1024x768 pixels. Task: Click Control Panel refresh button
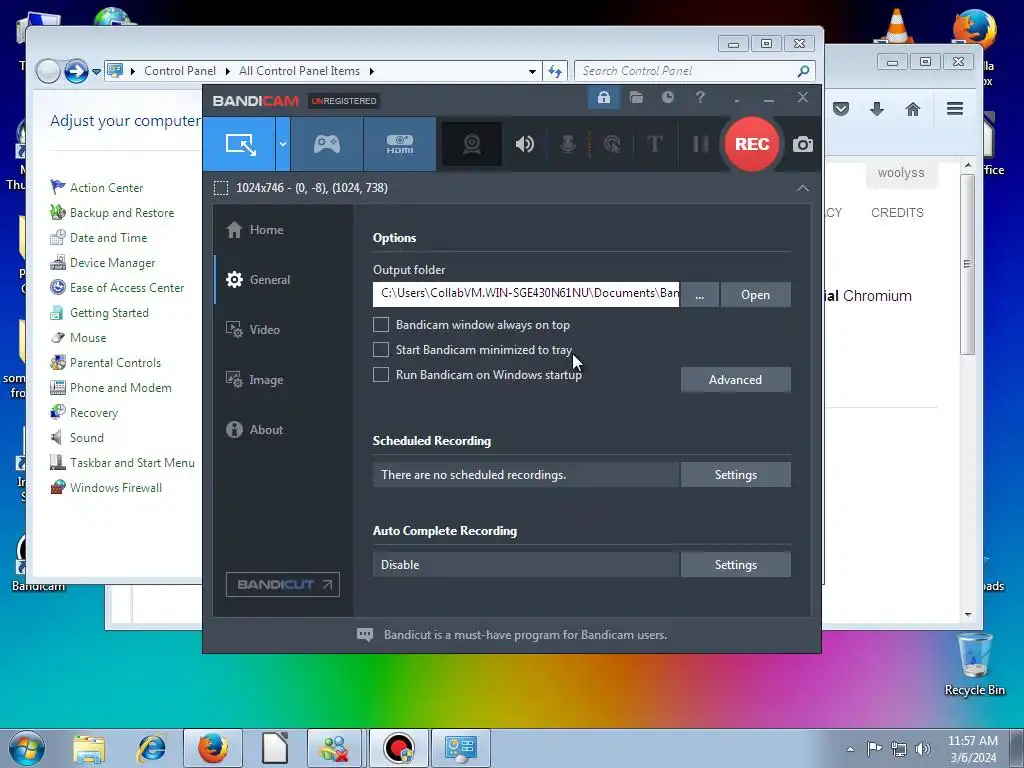(554, 71)
